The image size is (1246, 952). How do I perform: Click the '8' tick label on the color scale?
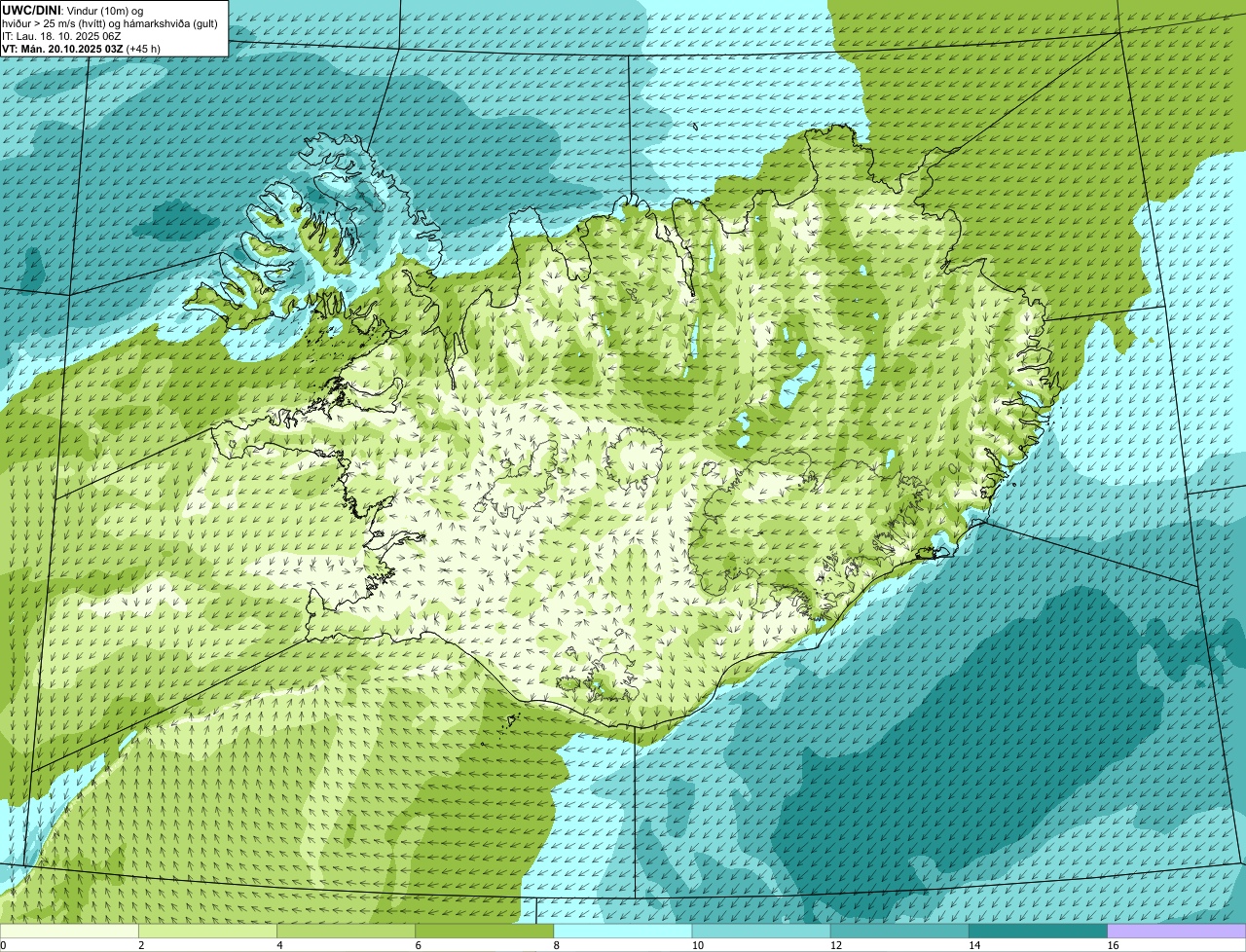tap(557, 945)
